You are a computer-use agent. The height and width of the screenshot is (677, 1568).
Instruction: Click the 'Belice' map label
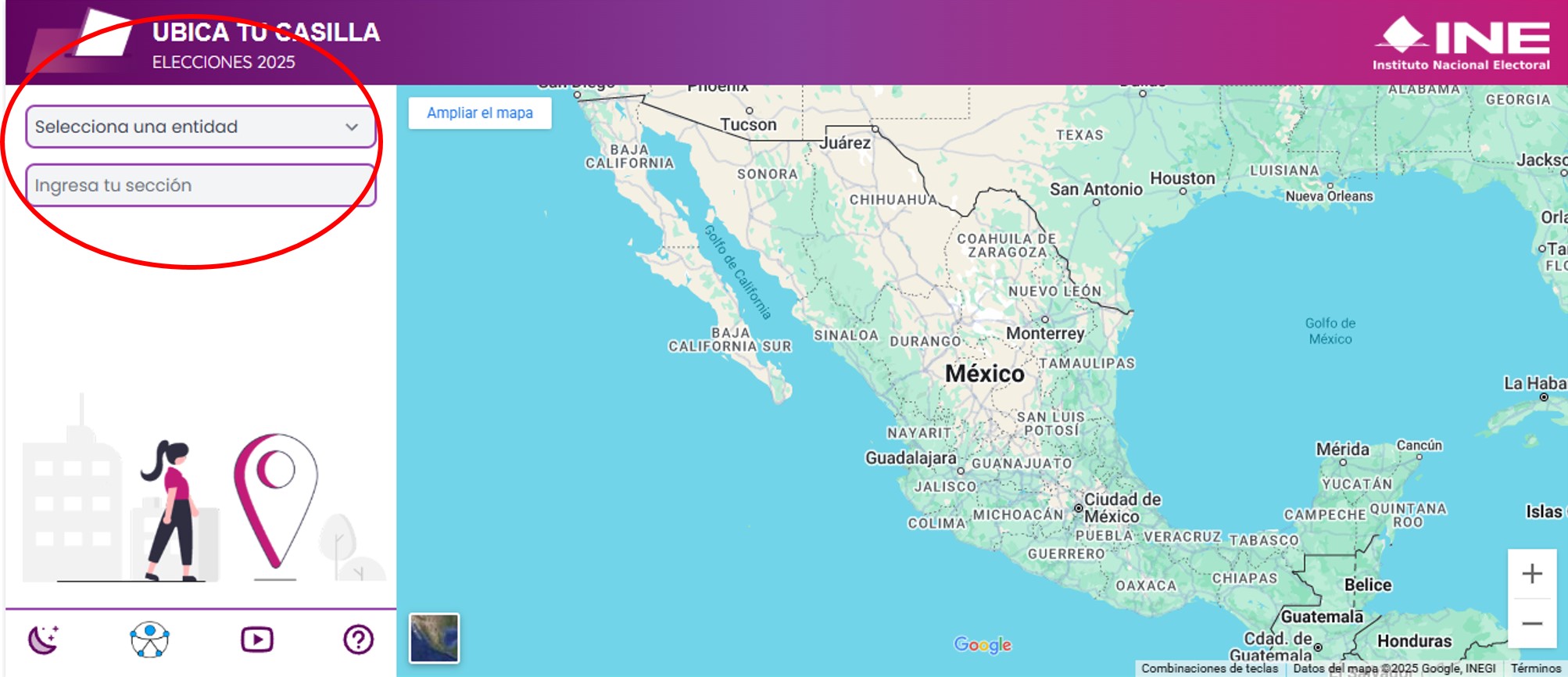coord(1368,585)
